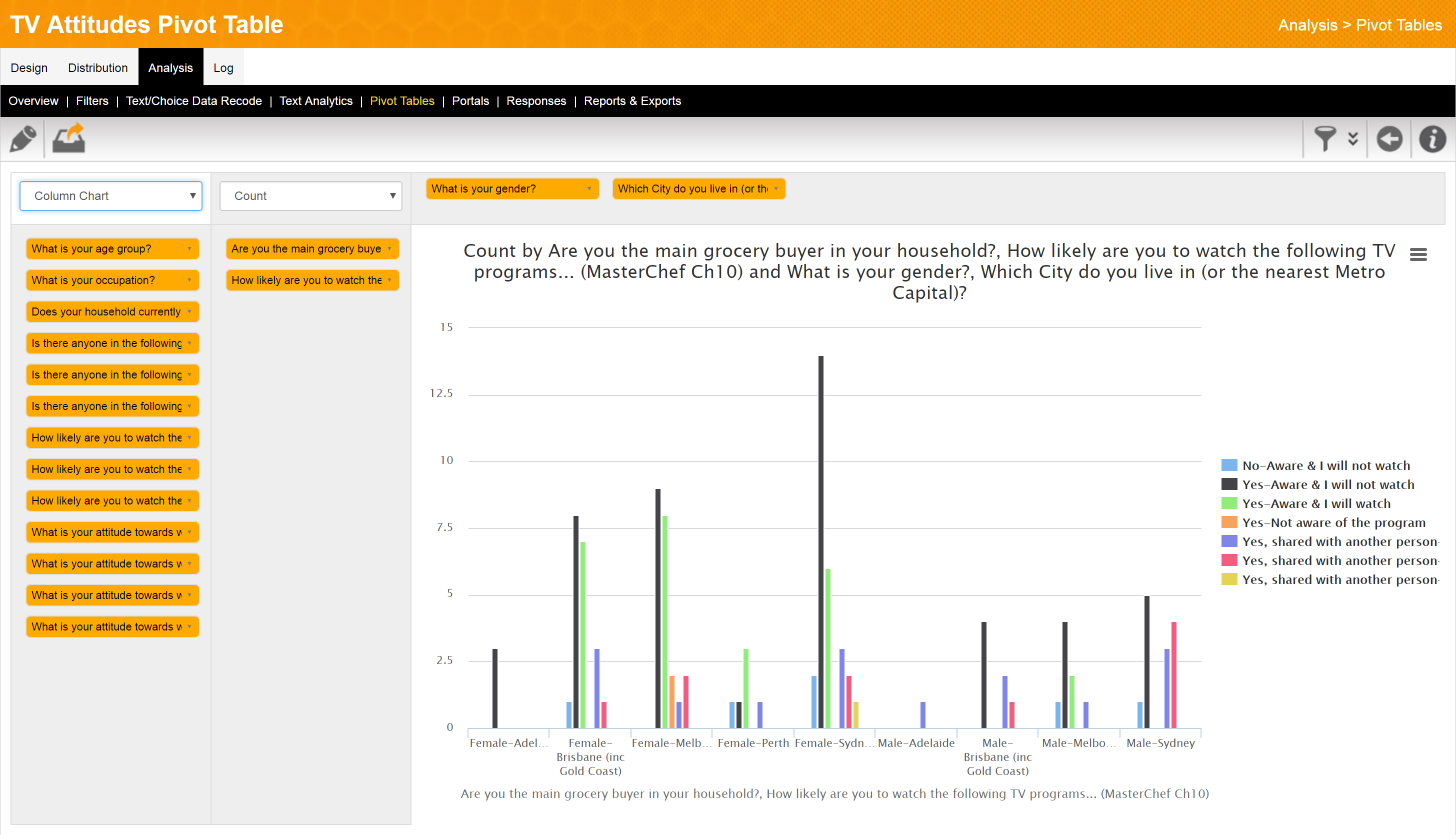Open the export/share icon in the toolbar
Viewport: 1456px width, 835px height.
67,138
